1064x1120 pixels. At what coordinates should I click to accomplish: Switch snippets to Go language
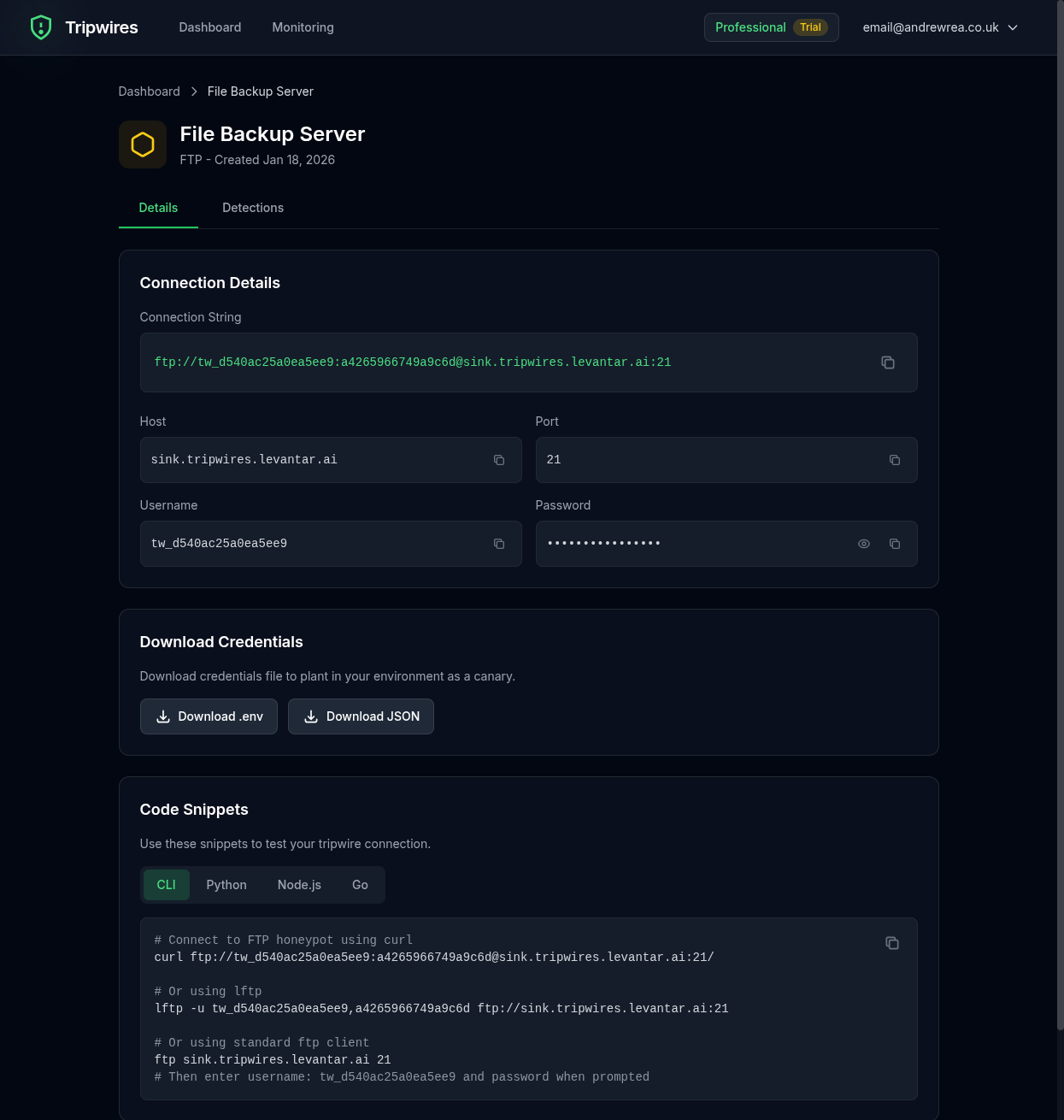click(360, 885)
